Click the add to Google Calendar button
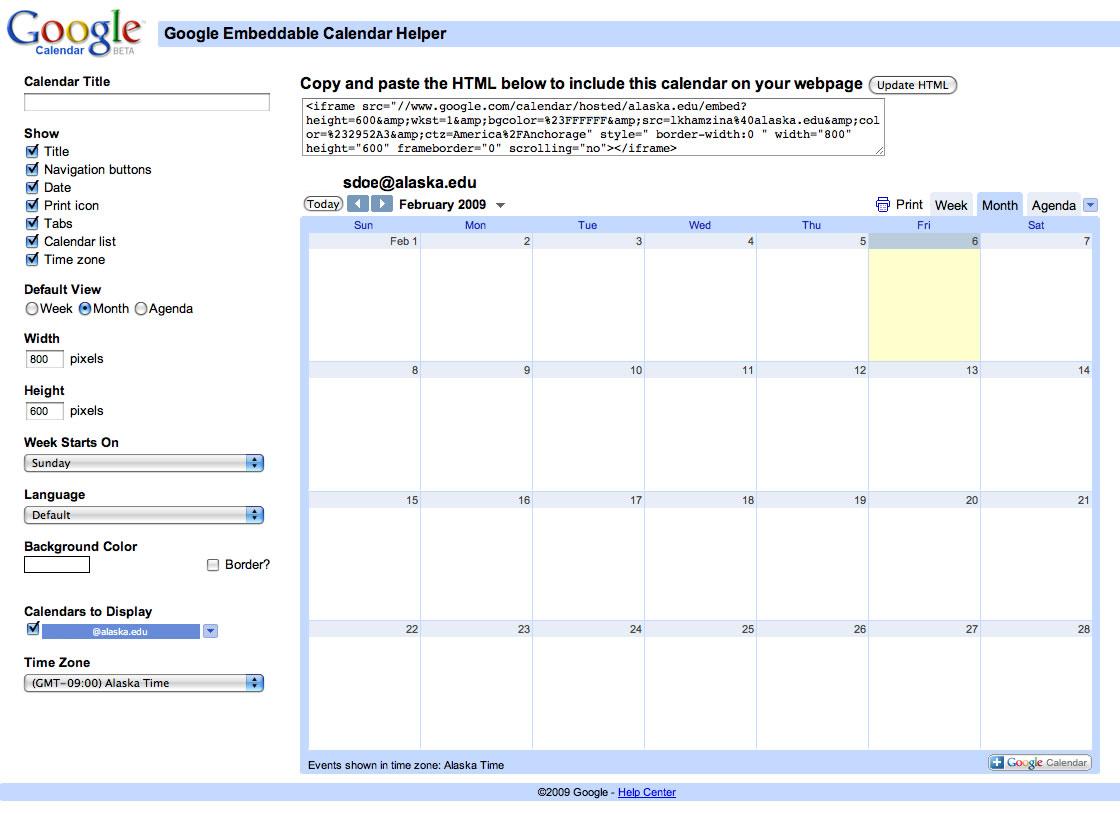1120x814 pixels. (x=1040, y=763)
